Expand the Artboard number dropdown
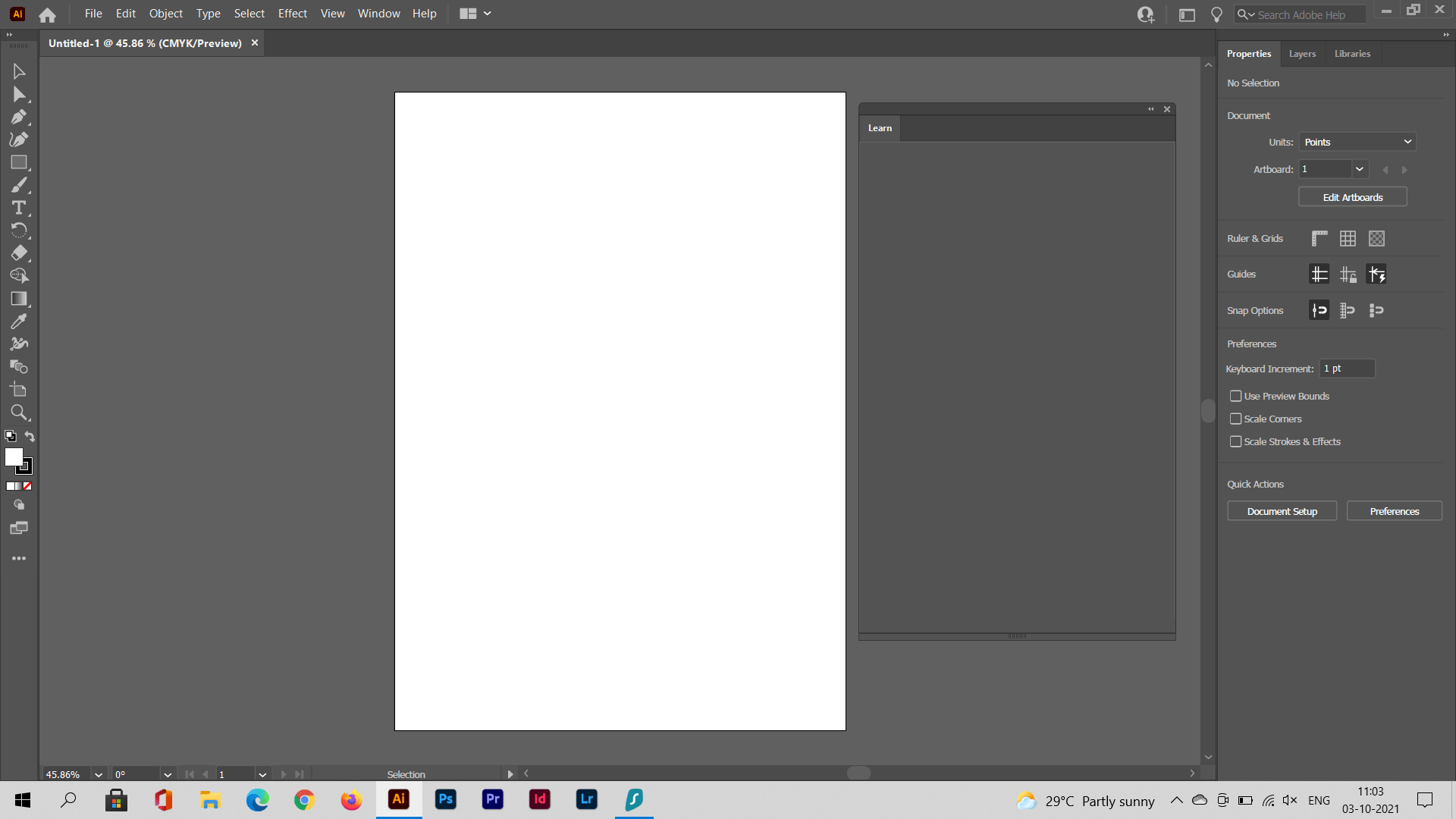Viewport: 1456px width, 819px height. [1360, 169]
